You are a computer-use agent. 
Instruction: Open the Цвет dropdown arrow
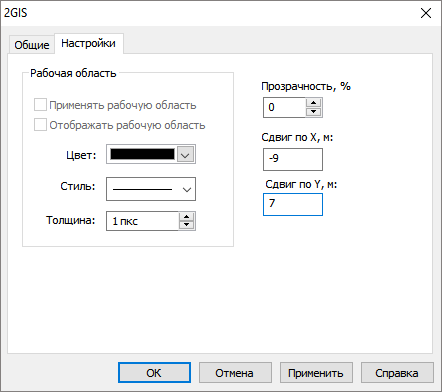click(x=185, y=155)
